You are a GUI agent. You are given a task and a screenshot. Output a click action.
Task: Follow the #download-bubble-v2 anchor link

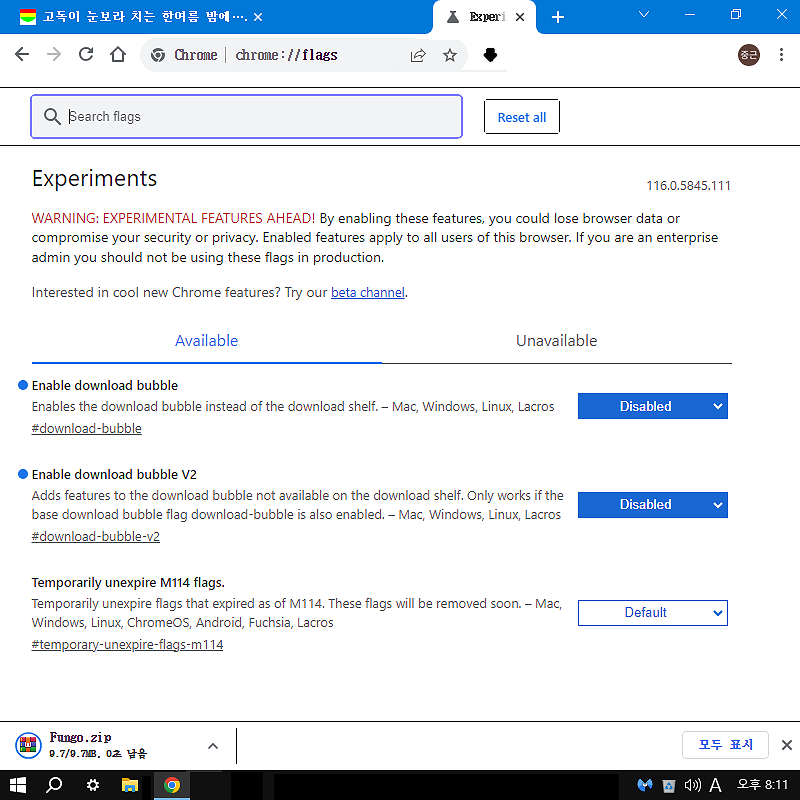(x=95, y=537)
